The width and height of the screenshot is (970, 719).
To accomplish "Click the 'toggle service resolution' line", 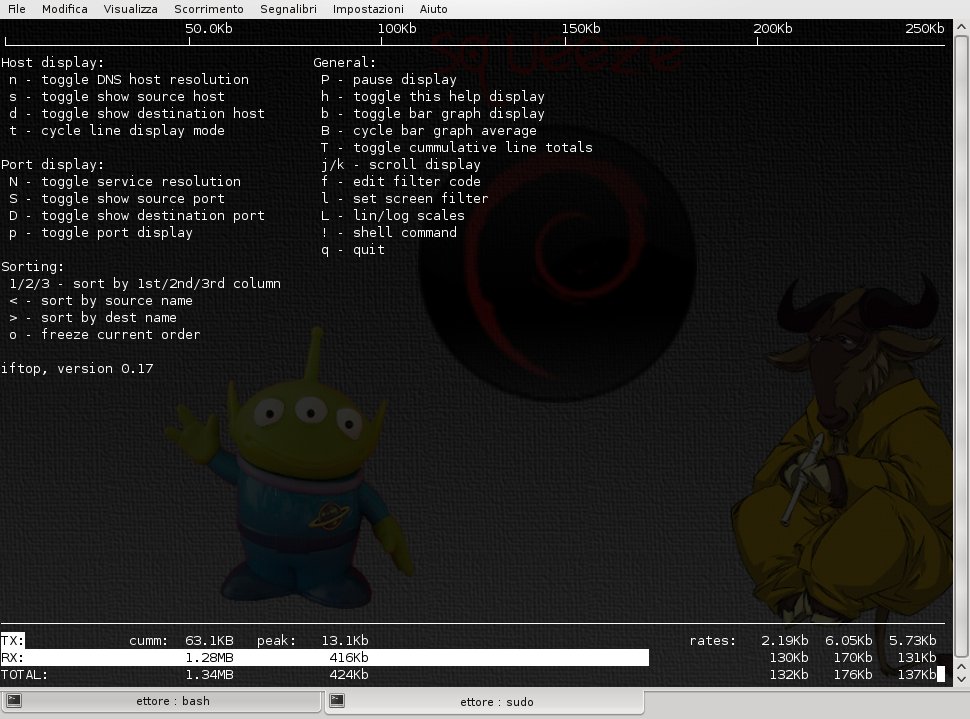I will pos(125,181).
